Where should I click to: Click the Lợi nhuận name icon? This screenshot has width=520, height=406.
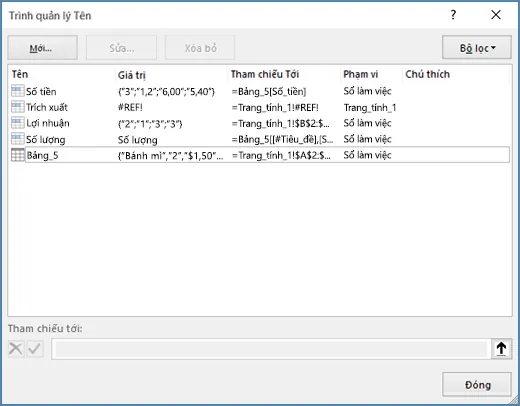point(17,123)
